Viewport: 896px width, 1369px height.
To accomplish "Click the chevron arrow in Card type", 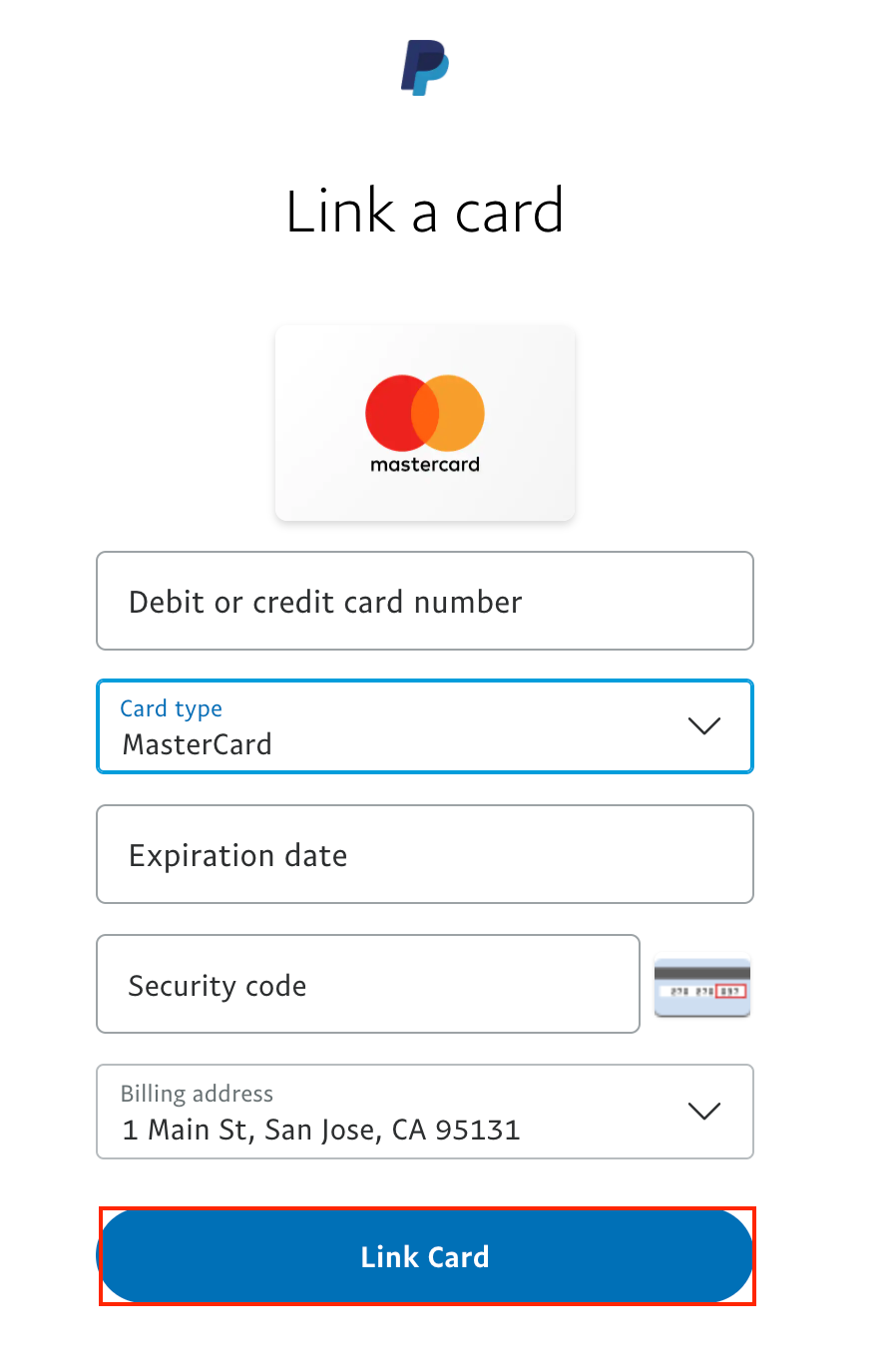I will click(704, 725).
